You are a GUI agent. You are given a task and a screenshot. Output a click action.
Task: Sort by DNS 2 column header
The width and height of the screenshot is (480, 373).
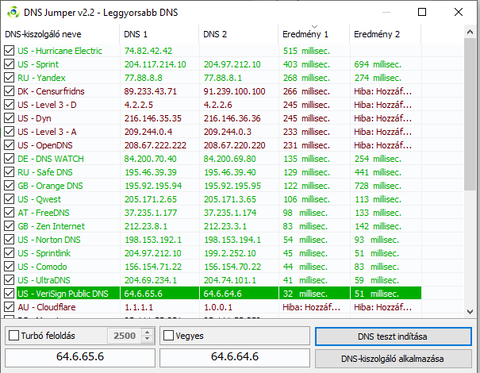(x=238, y=34)
